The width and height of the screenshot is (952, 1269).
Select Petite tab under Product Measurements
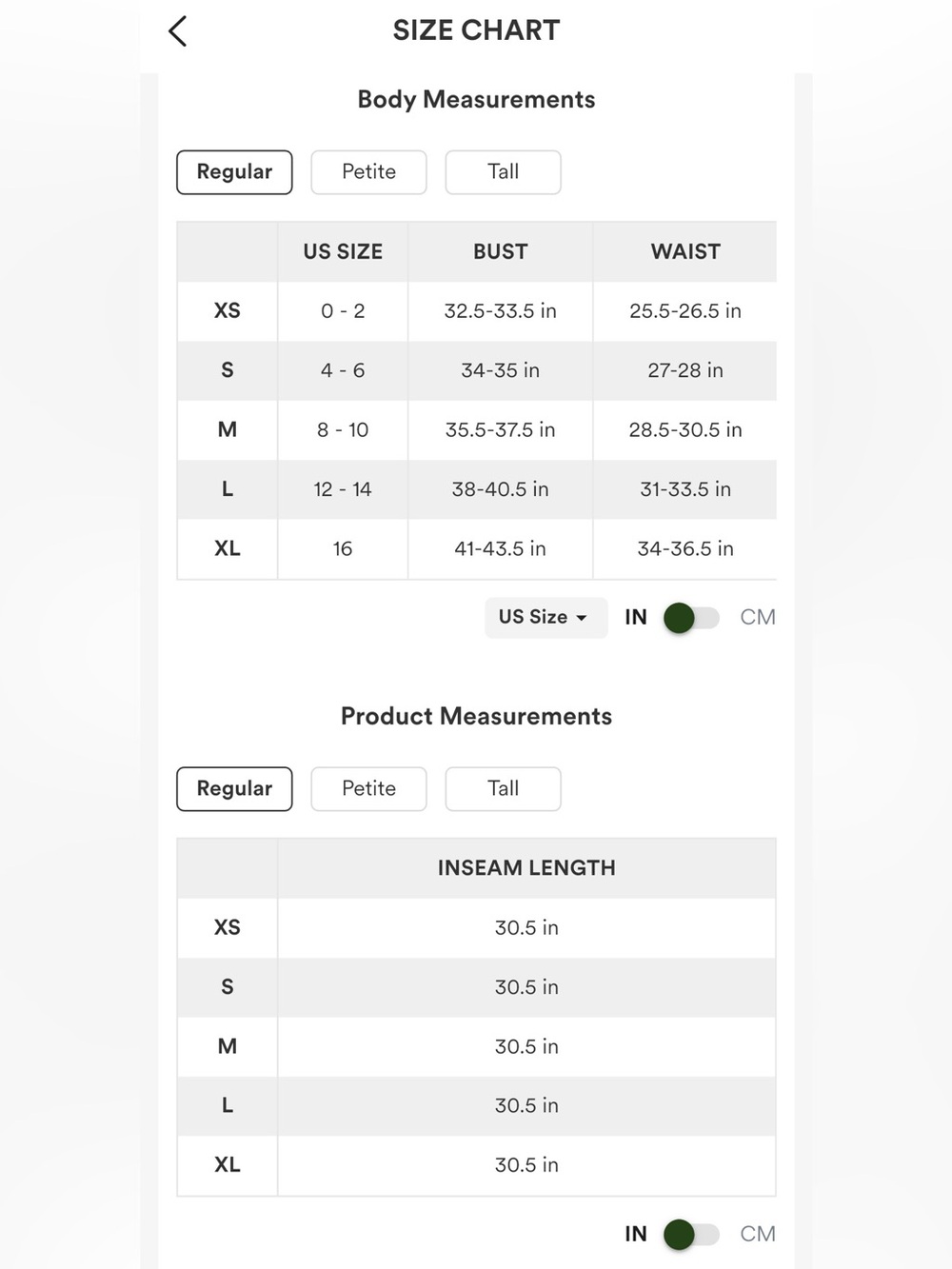(368, 789)
